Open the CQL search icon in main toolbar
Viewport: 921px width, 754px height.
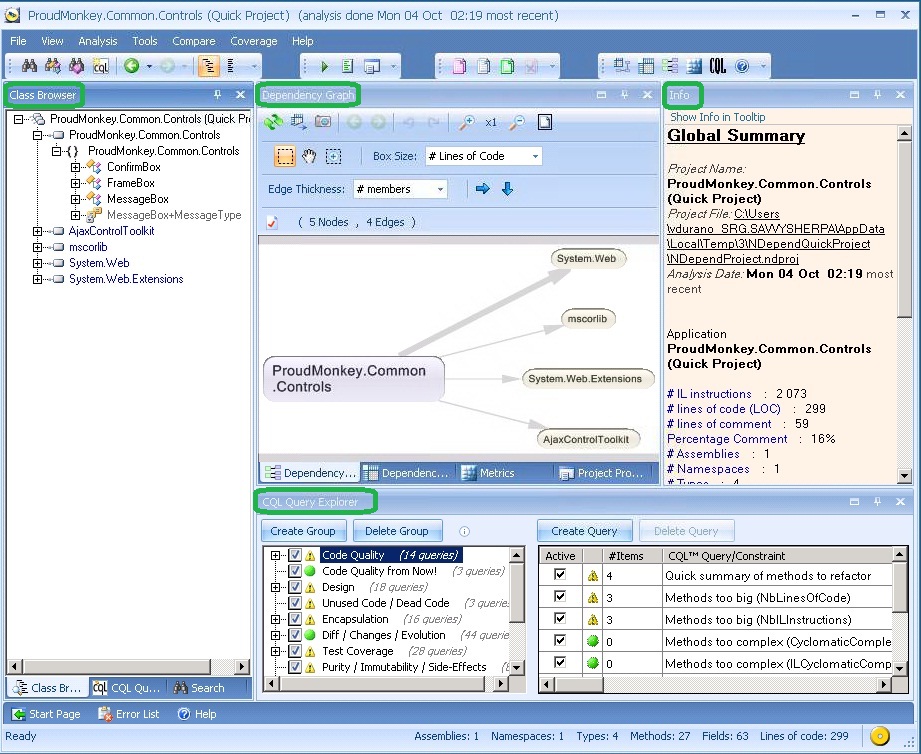click(100, 66)
